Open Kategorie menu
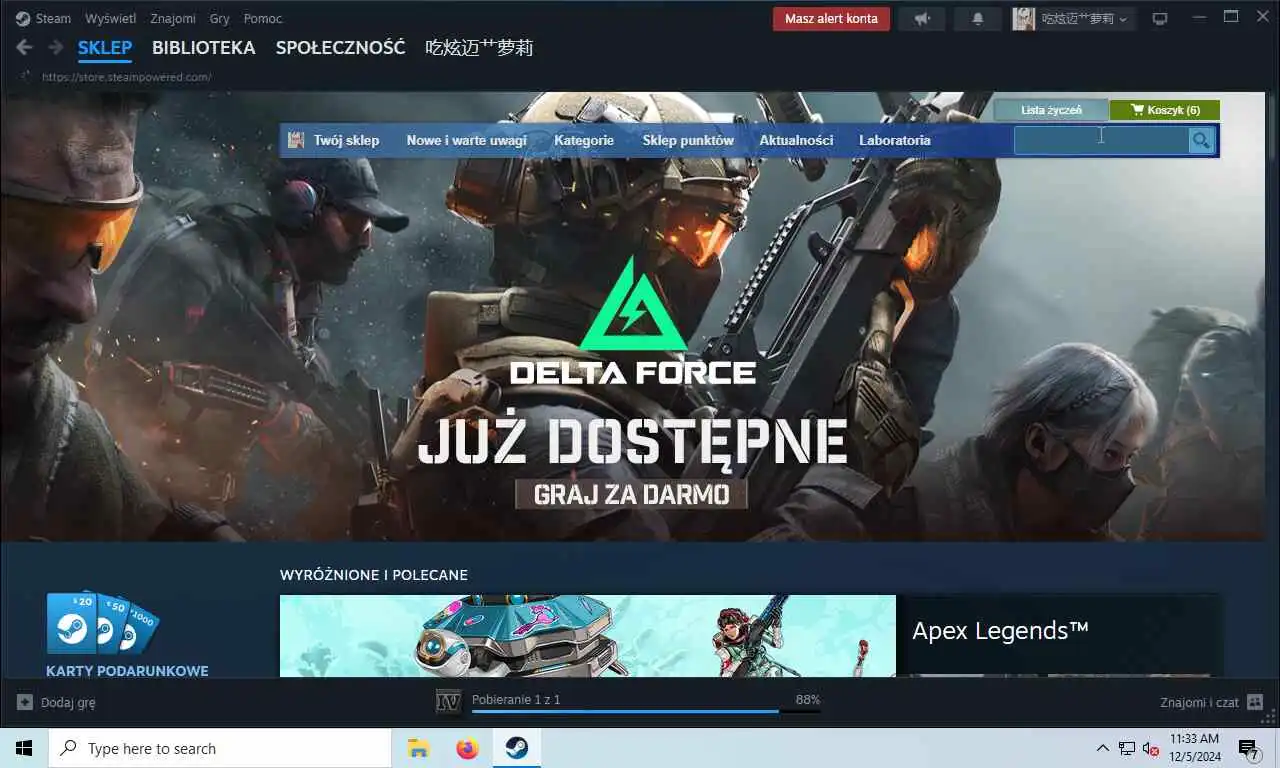The height and width of the screenshot is (768, 1280). [x=584, y=140]
